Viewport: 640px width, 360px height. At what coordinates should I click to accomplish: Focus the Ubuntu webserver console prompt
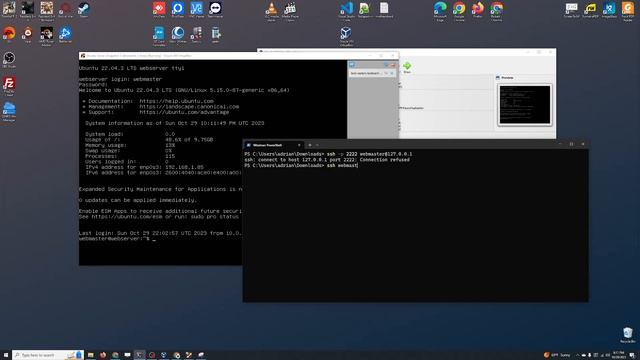pos(117,239)
